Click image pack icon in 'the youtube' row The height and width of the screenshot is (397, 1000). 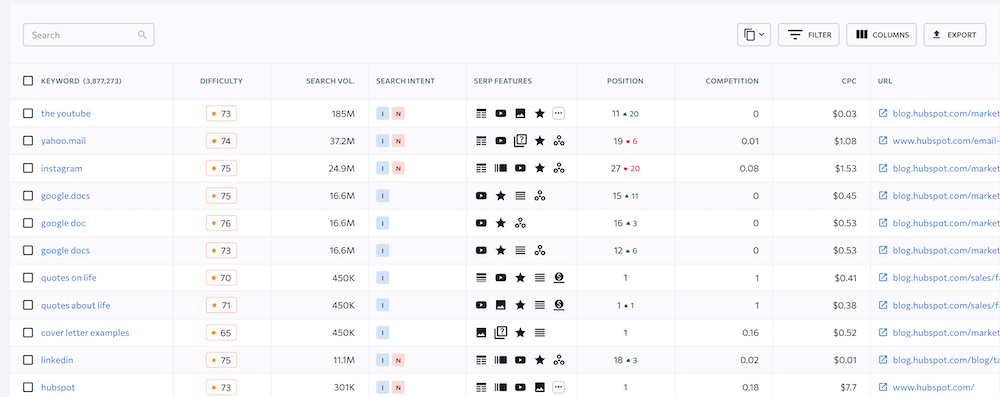(520, 114)
